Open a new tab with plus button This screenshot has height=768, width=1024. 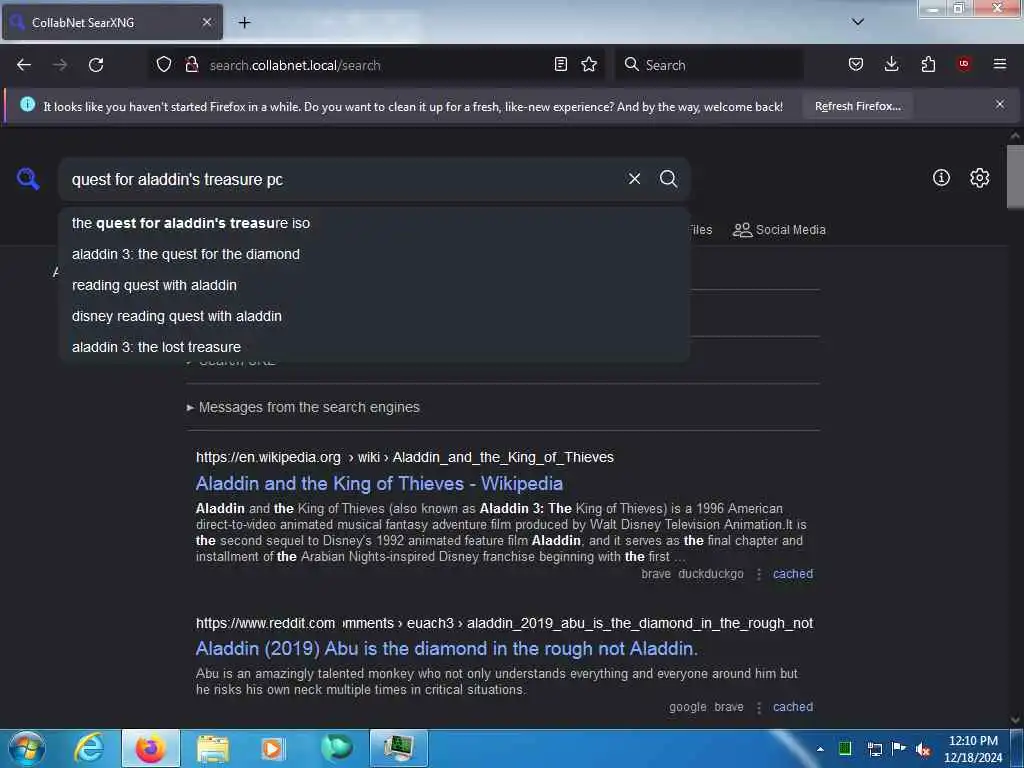click(244, 22)
